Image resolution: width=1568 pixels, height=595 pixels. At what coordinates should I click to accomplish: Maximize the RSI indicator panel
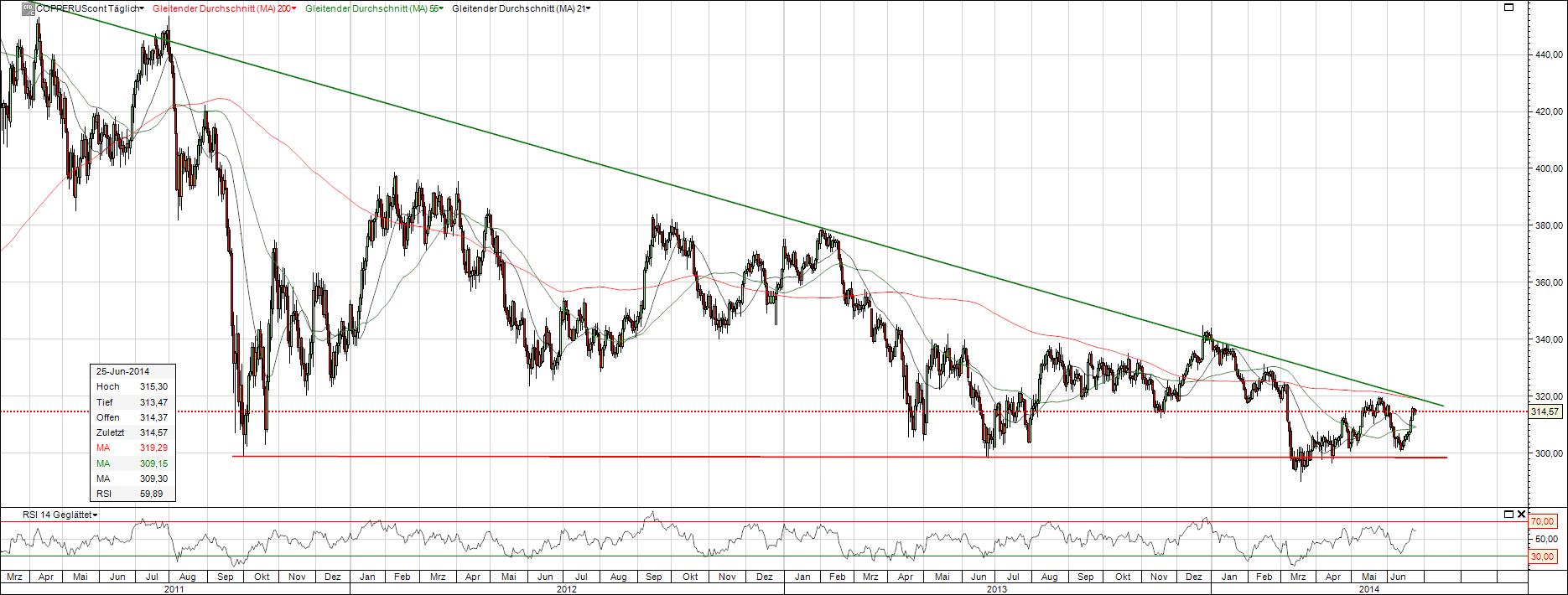tap(1508, 514)
